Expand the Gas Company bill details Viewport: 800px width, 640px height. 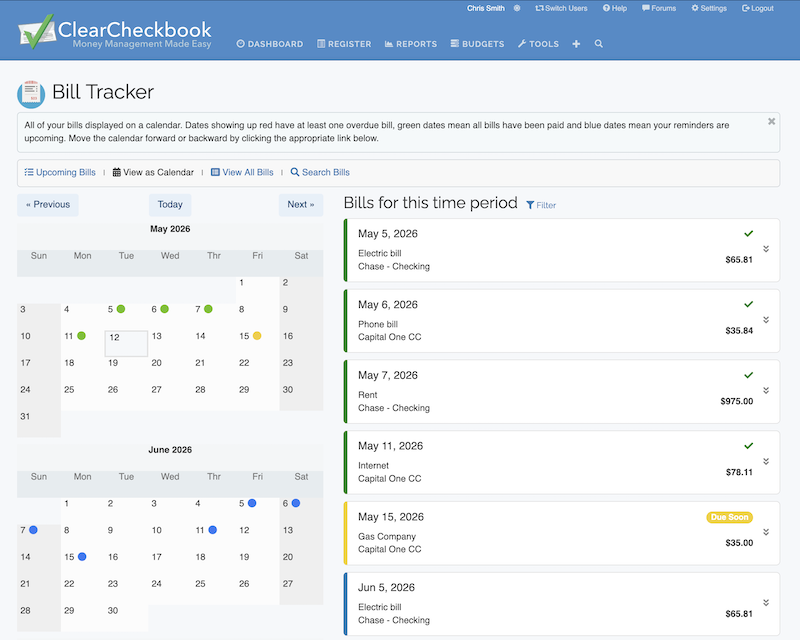(x=766, y=532)
